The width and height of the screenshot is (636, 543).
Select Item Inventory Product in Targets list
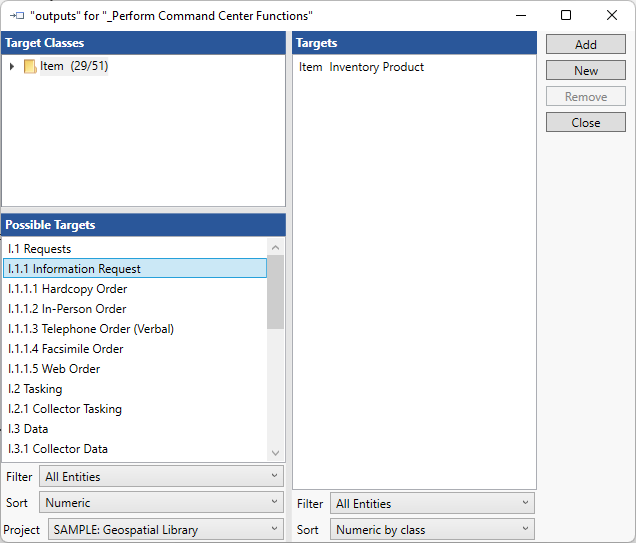coord(362,67)
